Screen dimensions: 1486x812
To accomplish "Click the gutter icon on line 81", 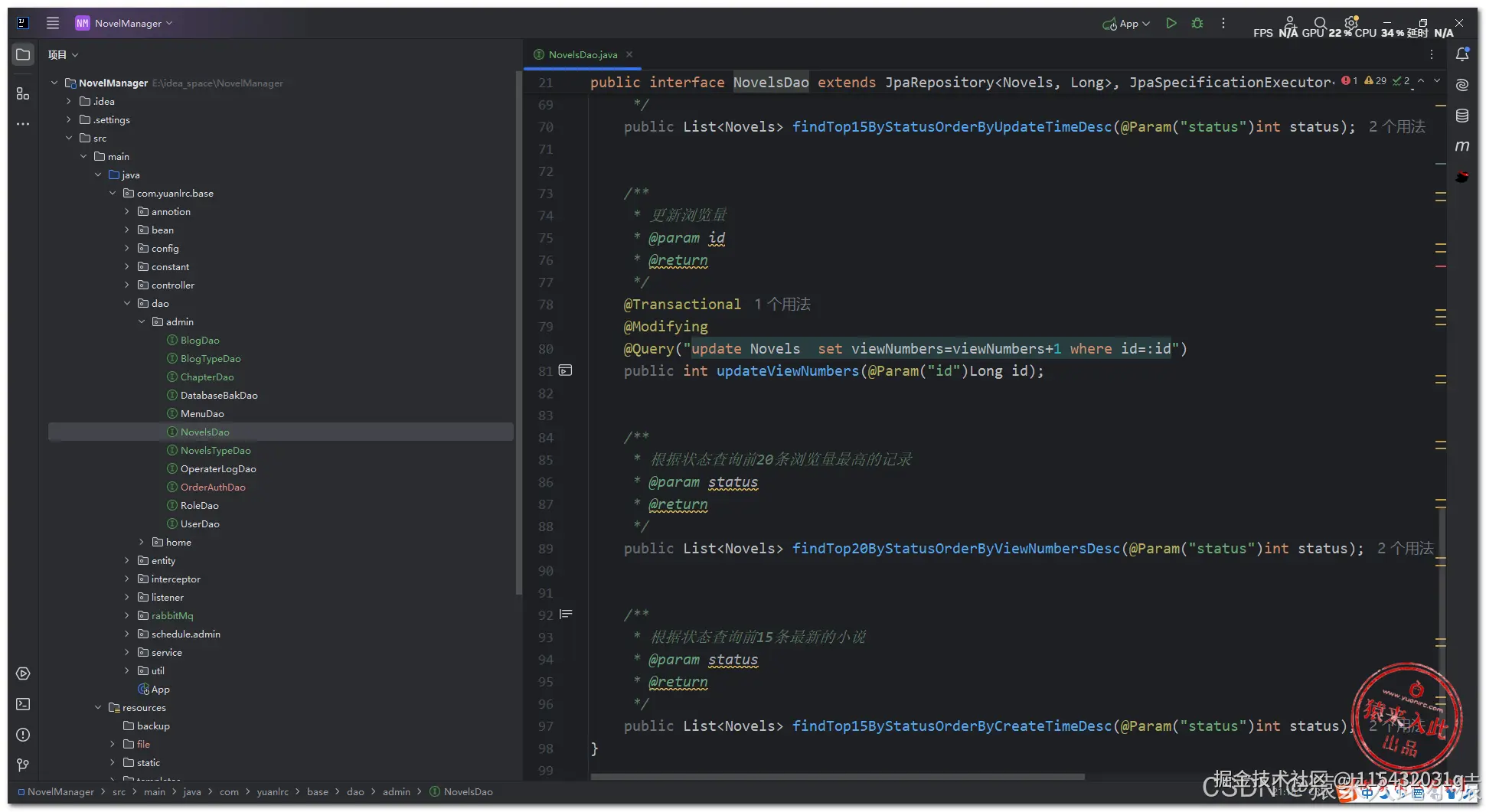I will (x=565, y=370).
